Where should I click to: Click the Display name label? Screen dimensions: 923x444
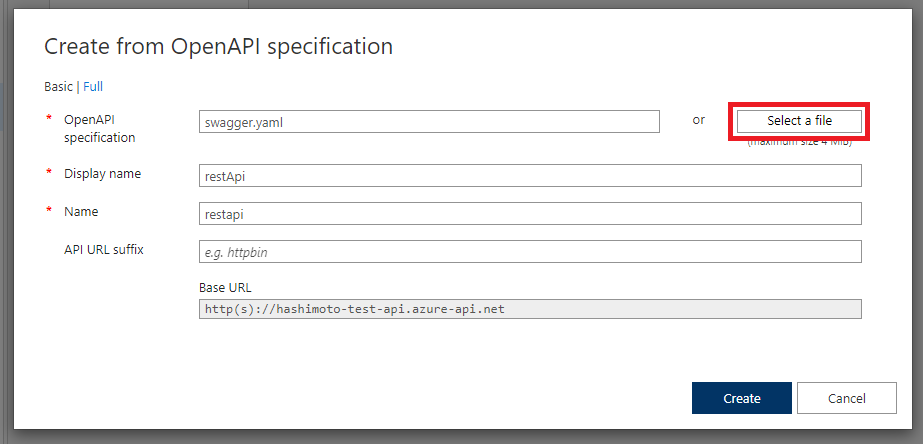click(102, 173)
